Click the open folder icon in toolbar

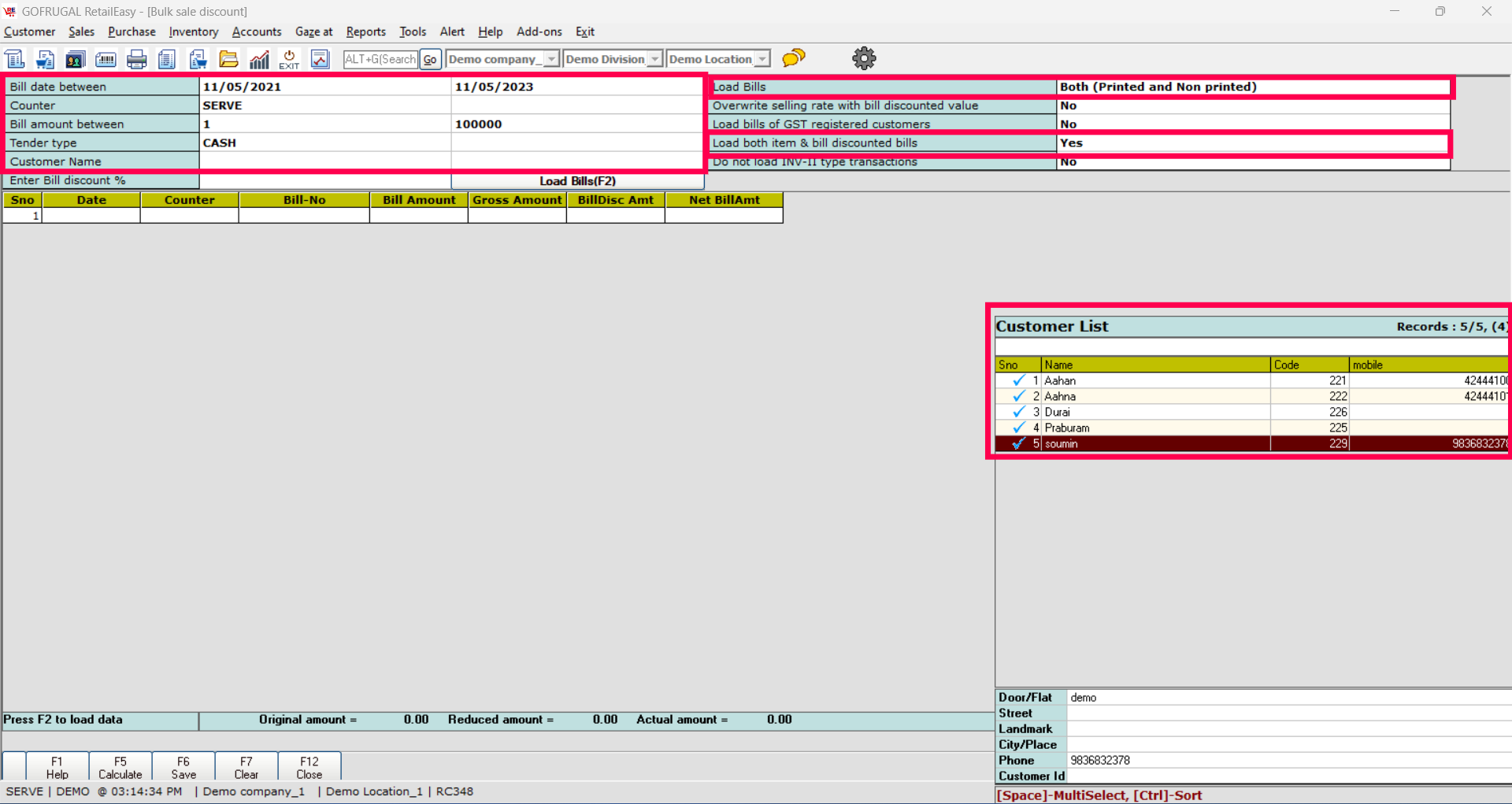[x=228, y=59]
